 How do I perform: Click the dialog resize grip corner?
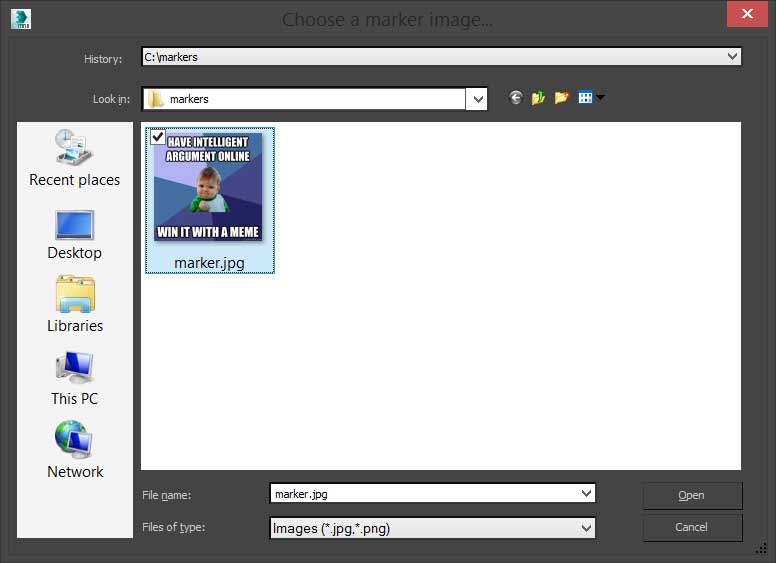click(762, 549)
